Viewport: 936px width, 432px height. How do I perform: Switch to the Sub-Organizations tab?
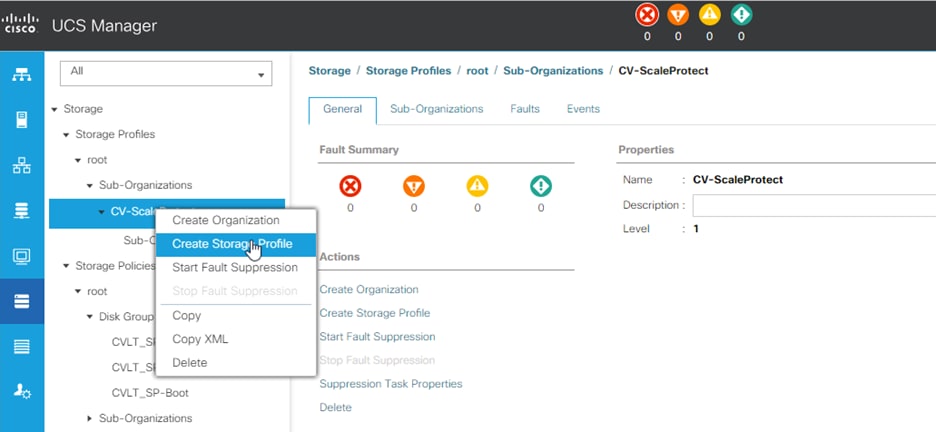coord(436,109)
